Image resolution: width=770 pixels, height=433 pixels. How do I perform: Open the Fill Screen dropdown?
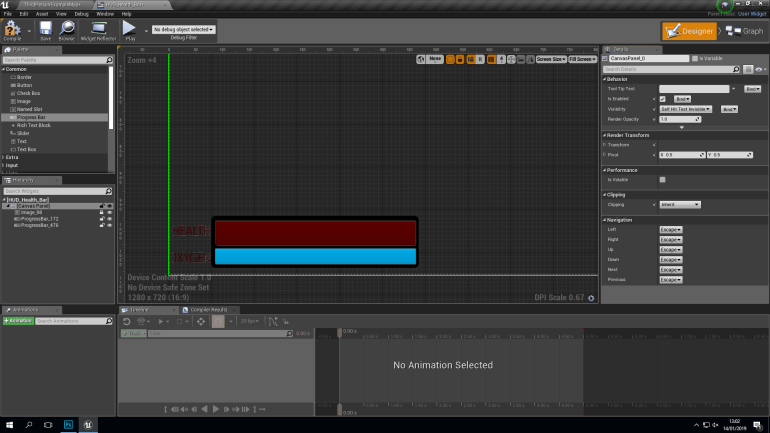pyautogui.click(x=582, y=59)
